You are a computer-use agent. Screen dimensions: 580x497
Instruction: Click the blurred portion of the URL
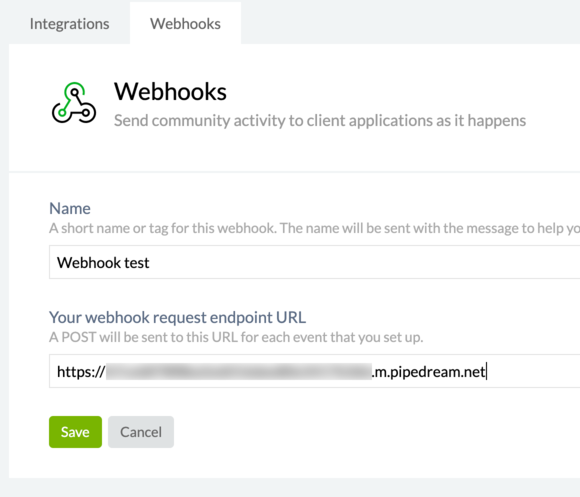point(239,371)
